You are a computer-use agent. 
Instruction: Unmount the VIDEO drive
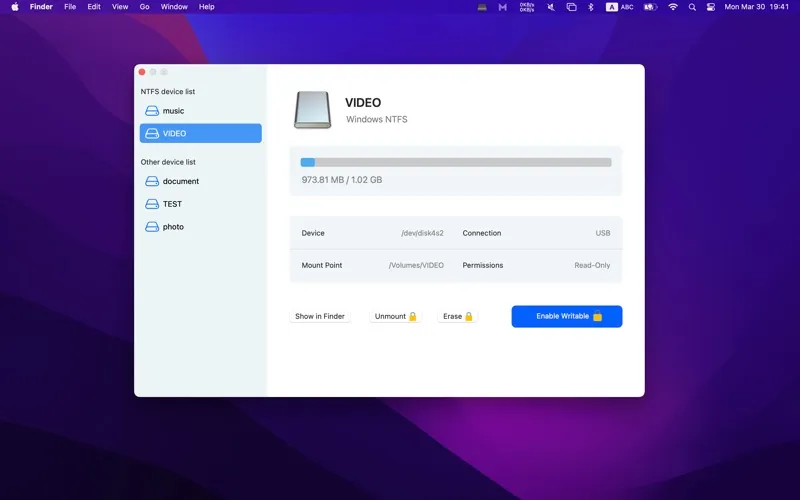point(395,316)
